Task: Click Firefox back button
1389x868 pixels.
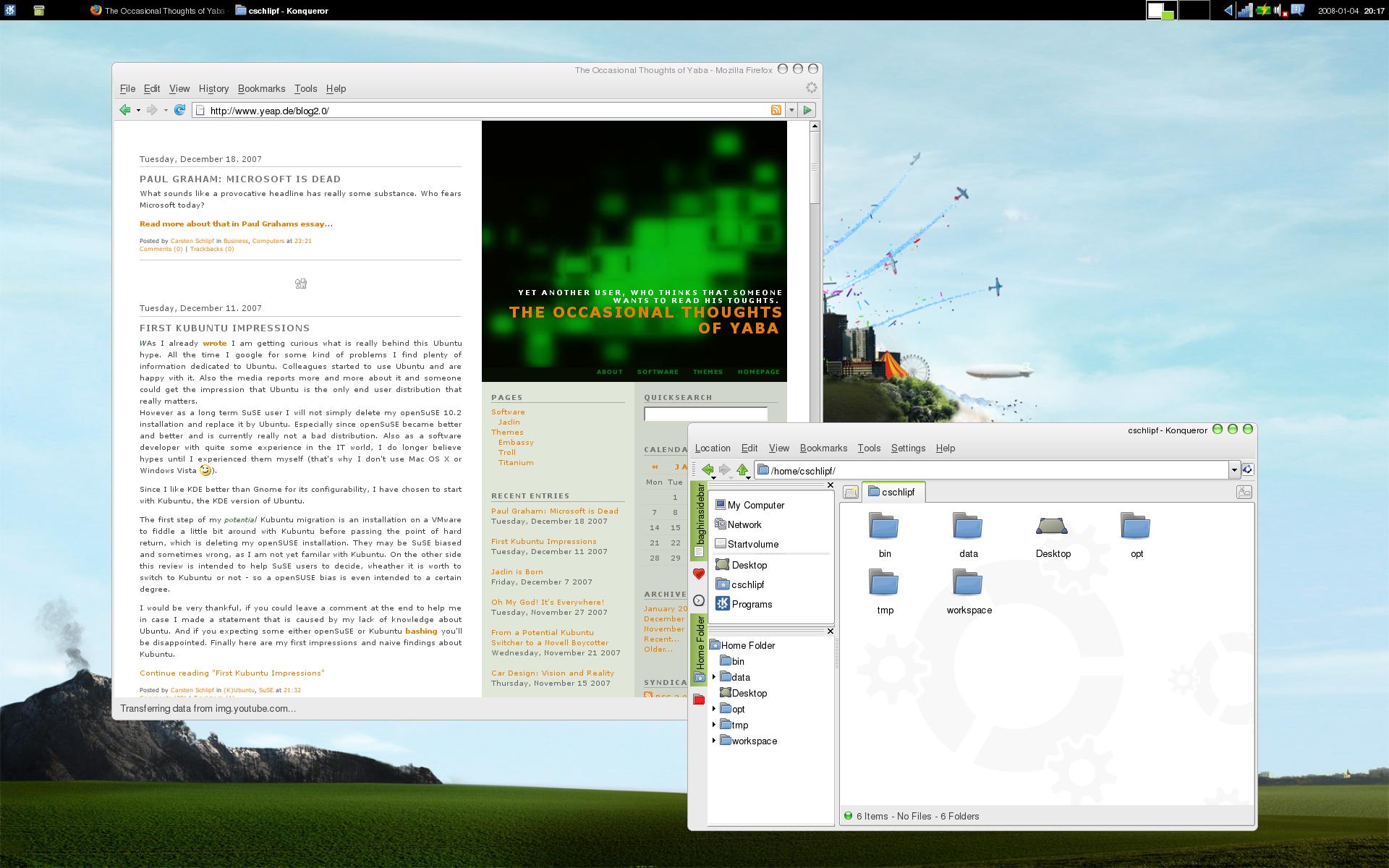Action: point(125,110)
